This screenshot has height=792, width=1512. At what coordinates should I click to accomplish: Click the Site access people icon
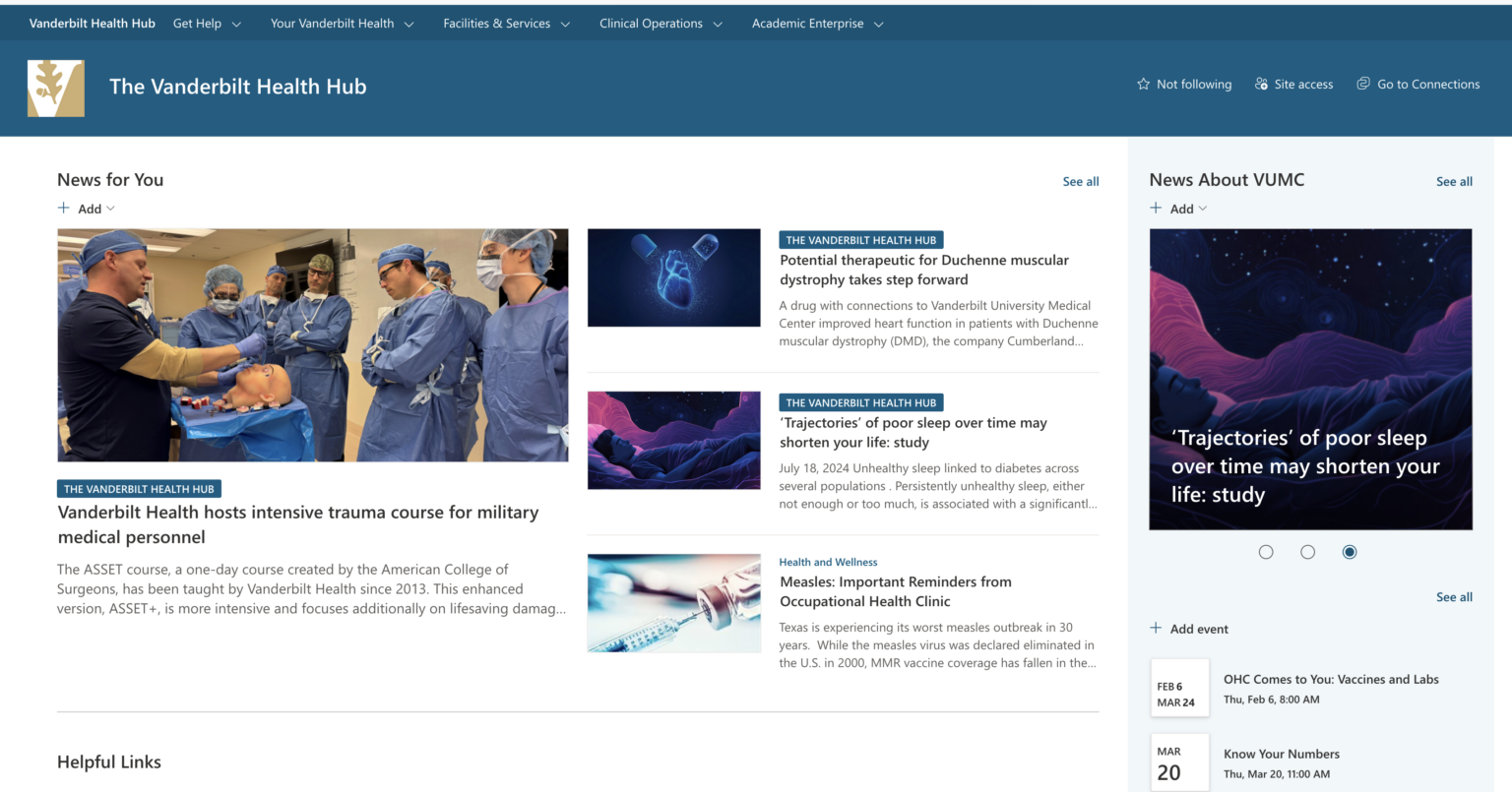point(1261,85)
